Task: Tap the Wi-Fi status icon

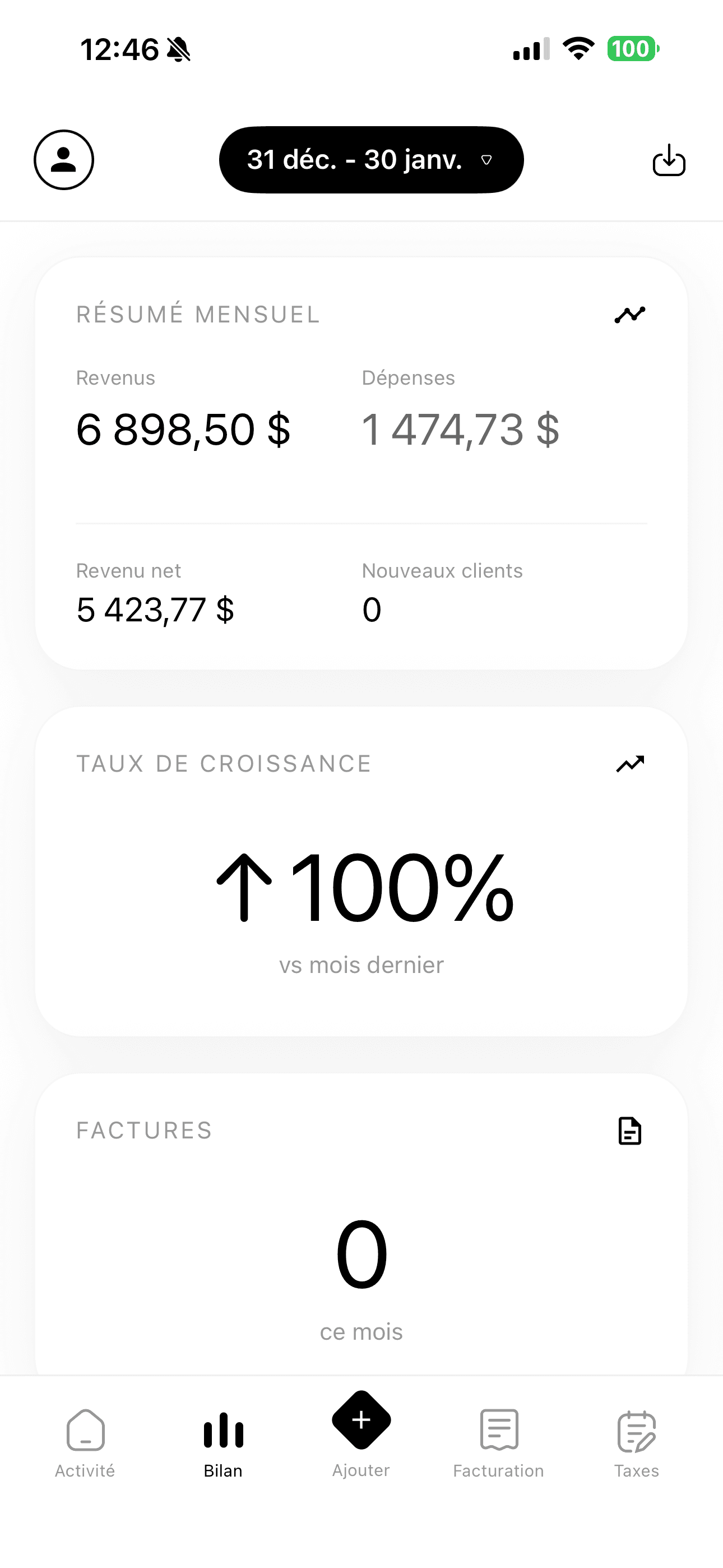Action: coord(578,49)
